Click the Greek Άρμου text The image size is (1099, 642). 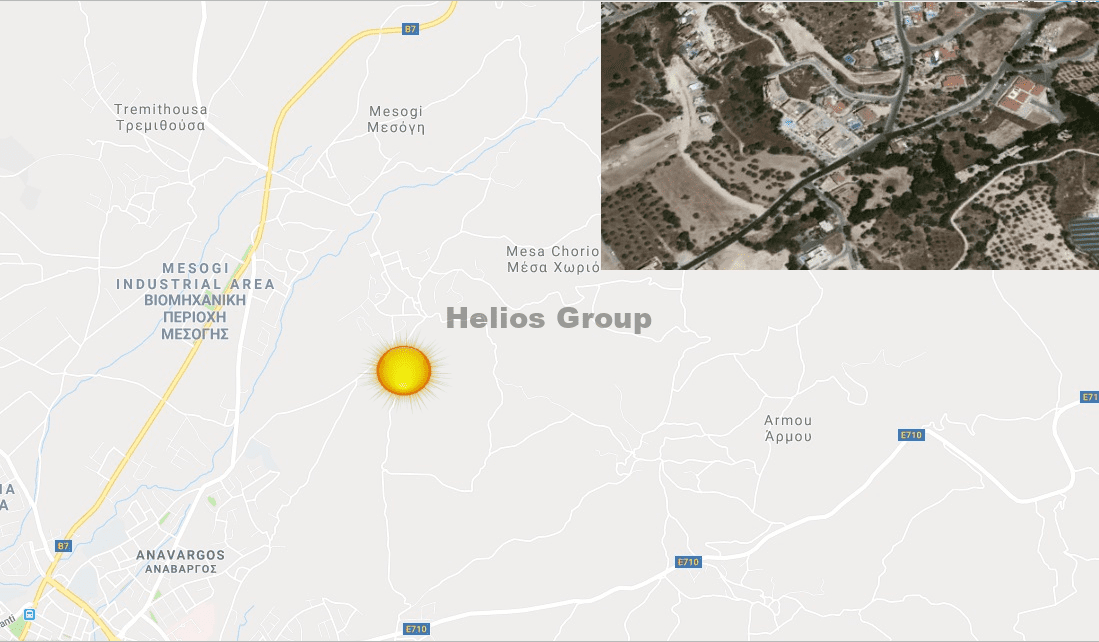tap(788, 436)
